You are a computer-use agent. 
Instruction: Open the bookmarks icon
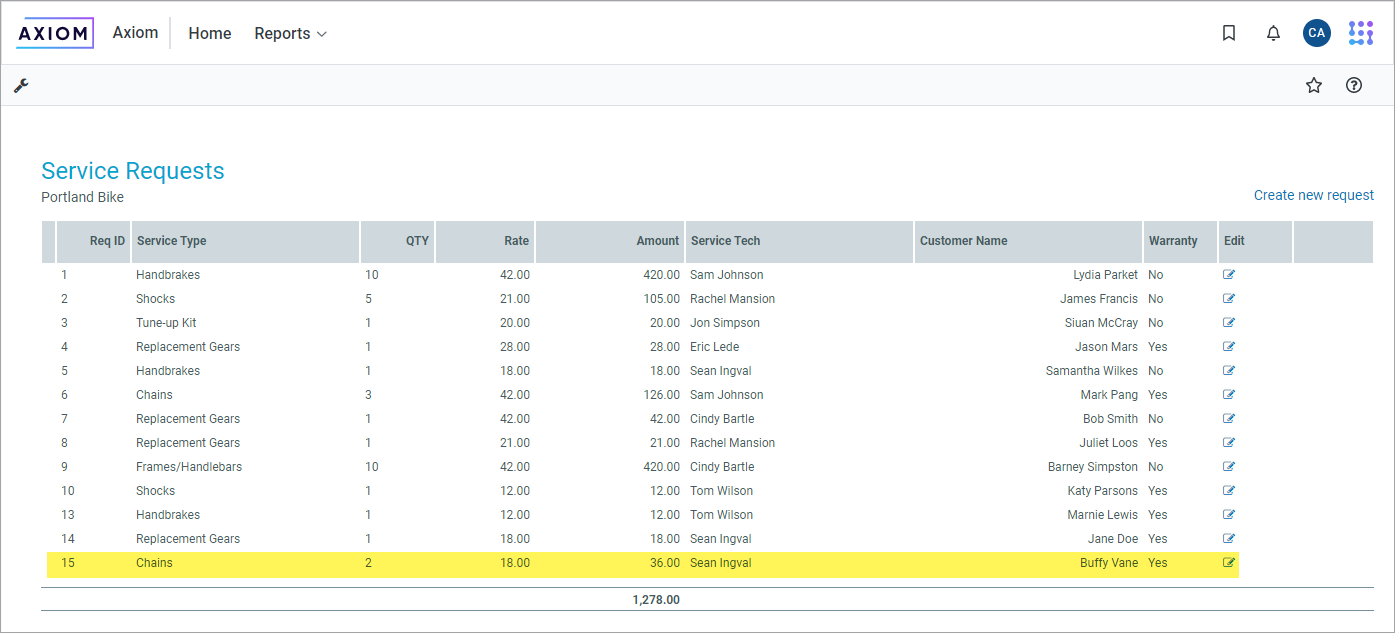click(x=1229, y=33)
